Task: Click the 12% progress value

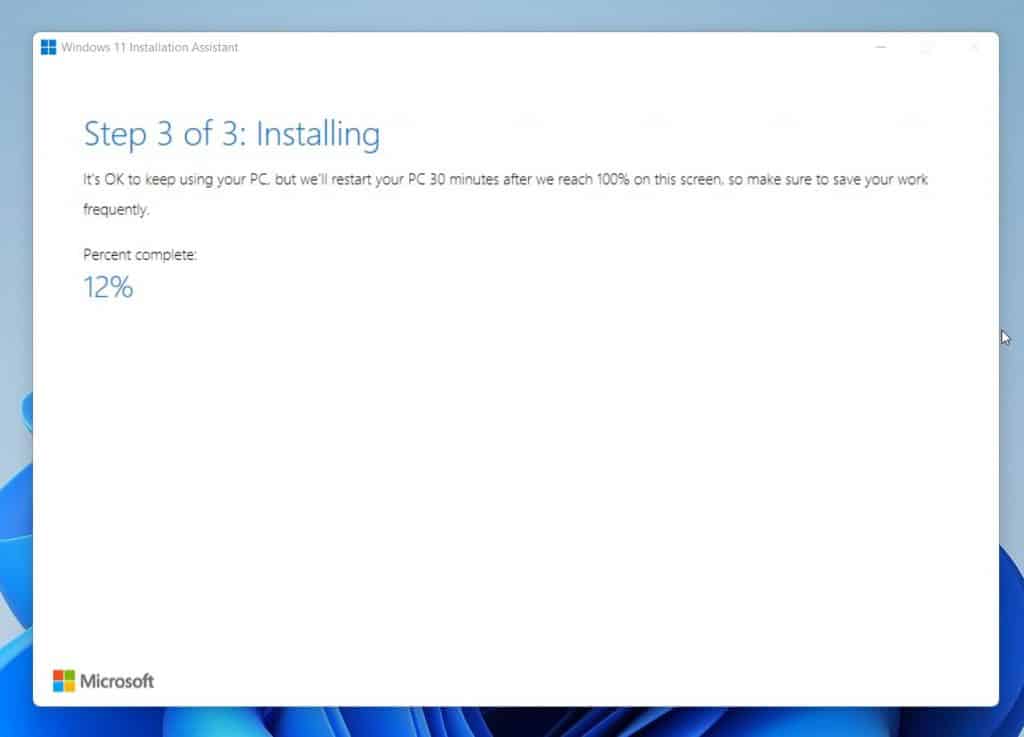Action: [108, 287]
